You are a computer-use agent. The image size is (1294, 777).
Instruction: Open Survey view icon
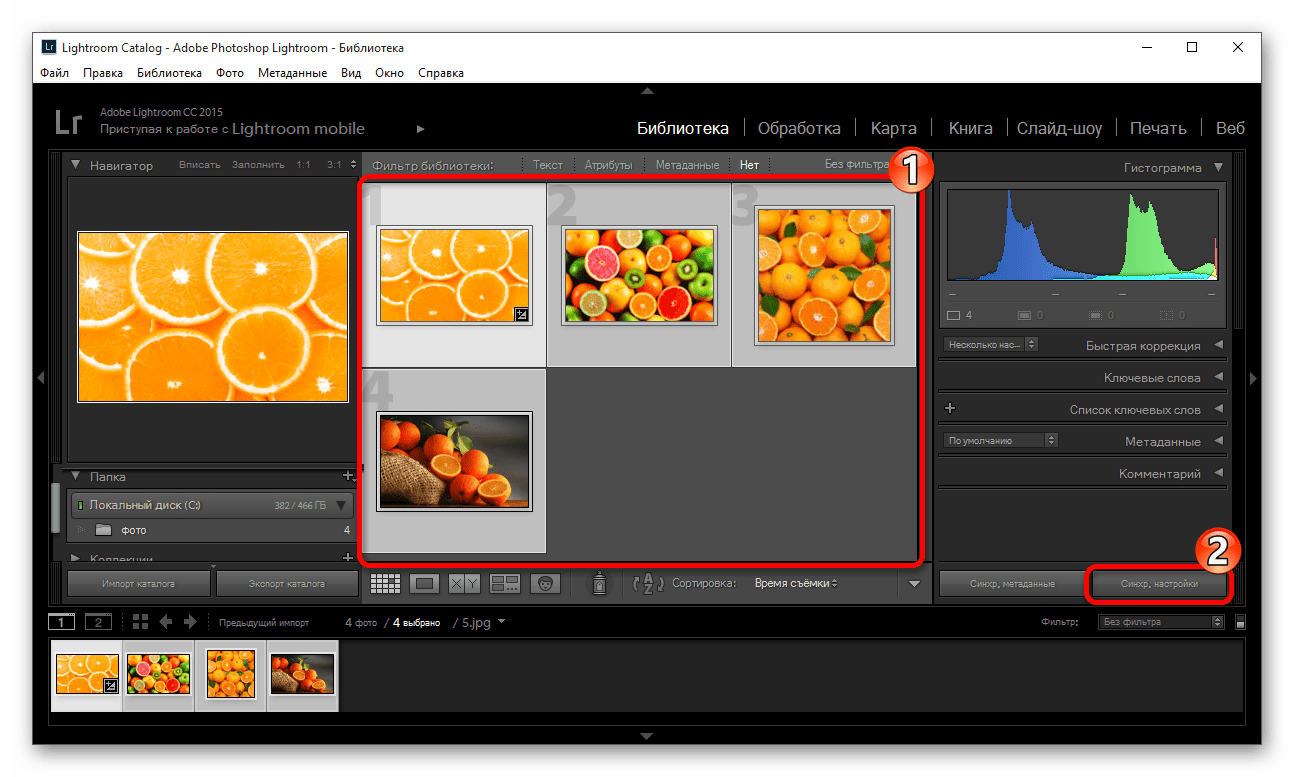[x=505, y=584]
